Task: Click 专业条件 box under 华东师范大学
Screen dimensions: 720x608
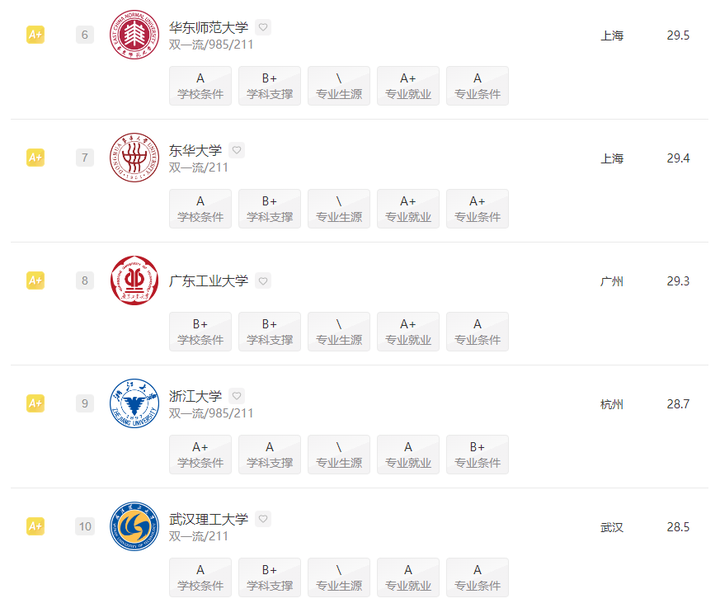Action: 477,86
